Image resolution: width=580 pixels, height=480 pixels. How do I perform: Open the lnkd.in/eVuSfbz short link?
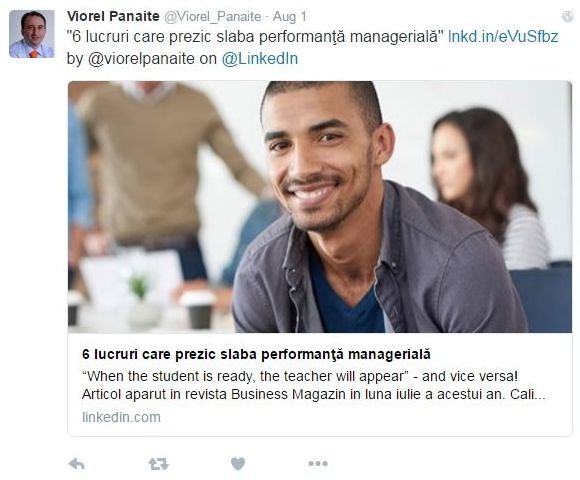[x=503, y=37]
